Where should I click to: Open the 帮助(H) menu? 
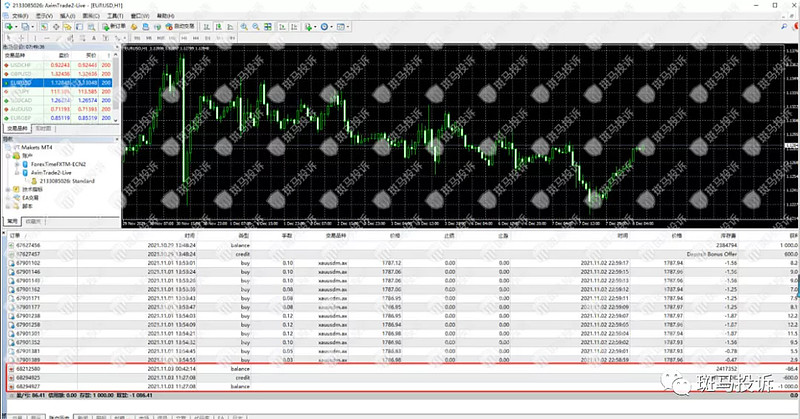[165, 16]
